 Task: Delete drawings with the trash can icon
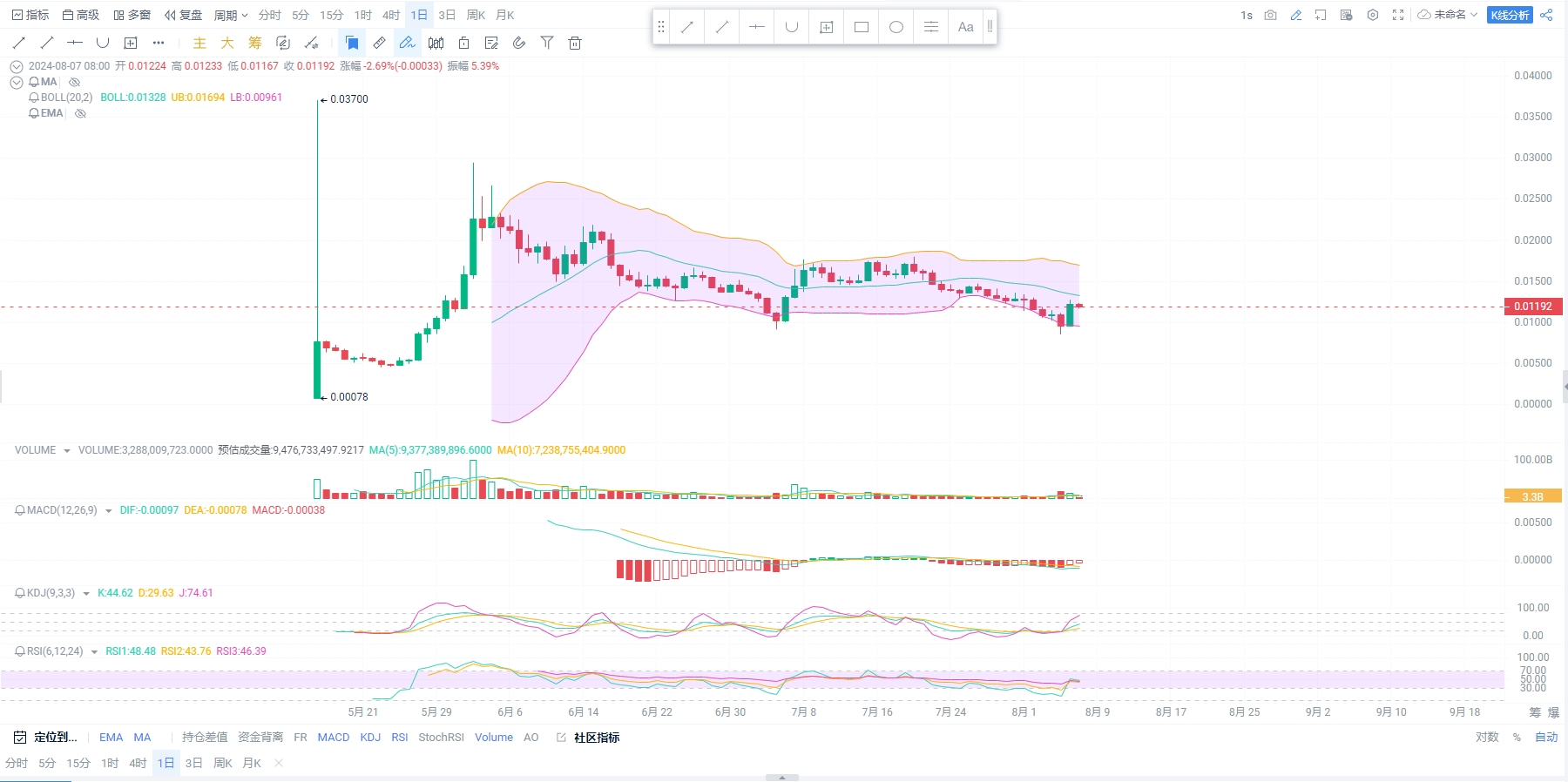point(575,43)
